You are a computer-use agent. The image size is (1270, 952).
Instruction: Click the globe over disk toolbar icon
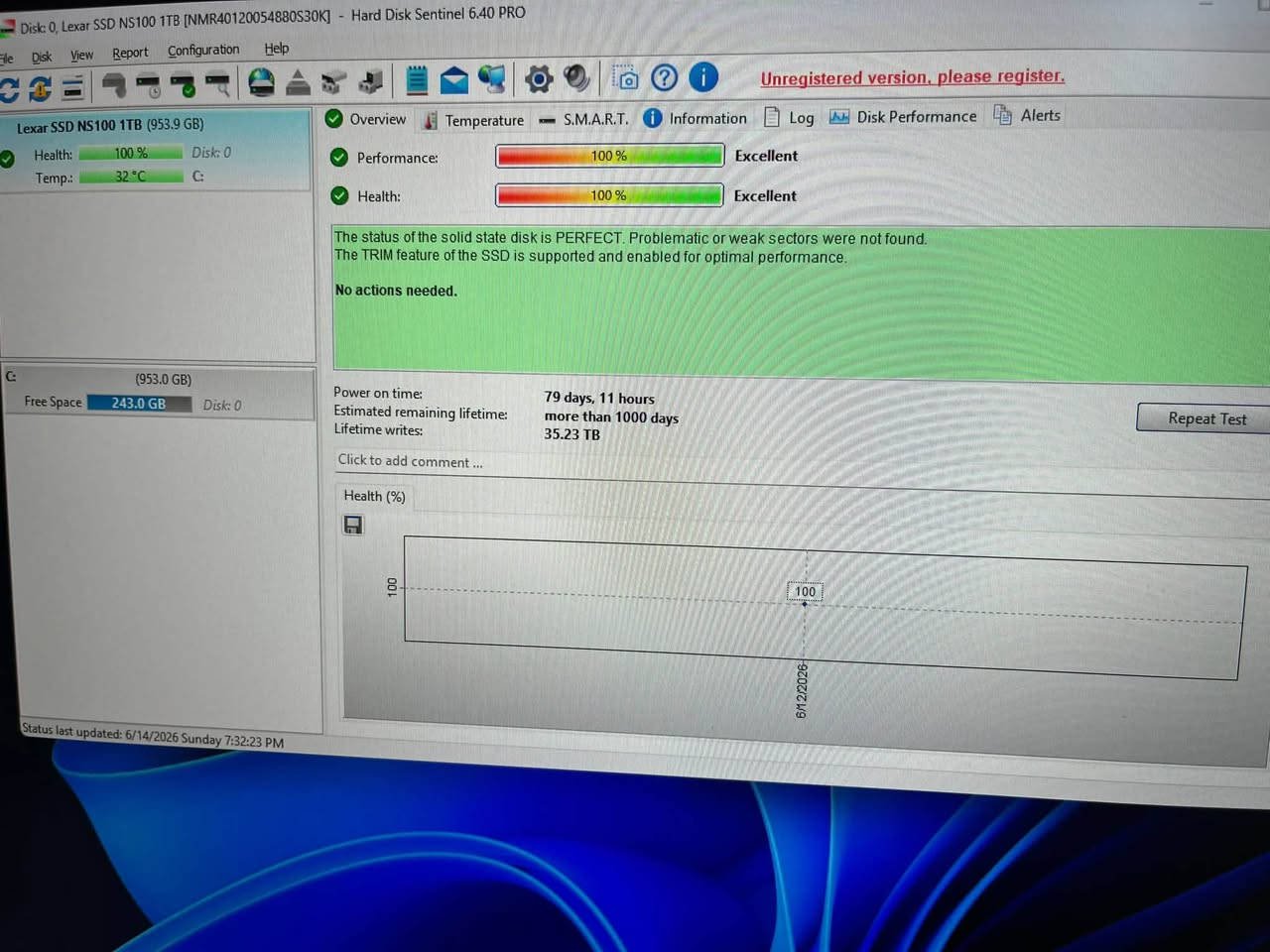pos(262,82)
